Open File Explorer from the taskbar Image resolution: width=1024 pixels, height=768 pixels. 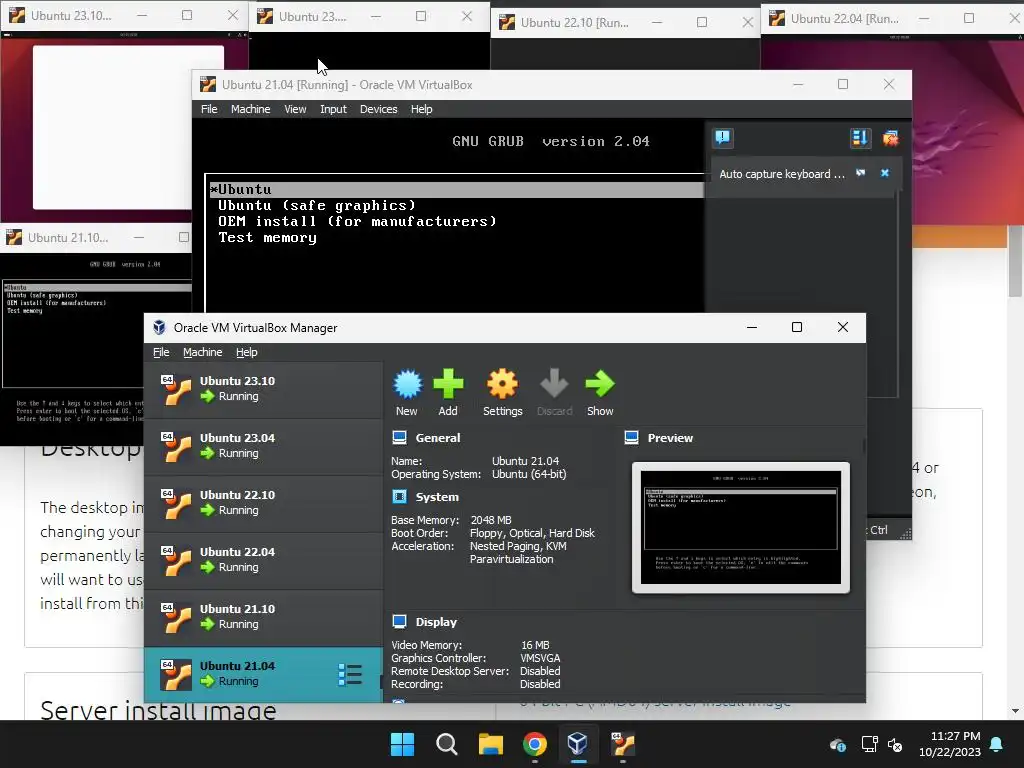tap(490, 744)
